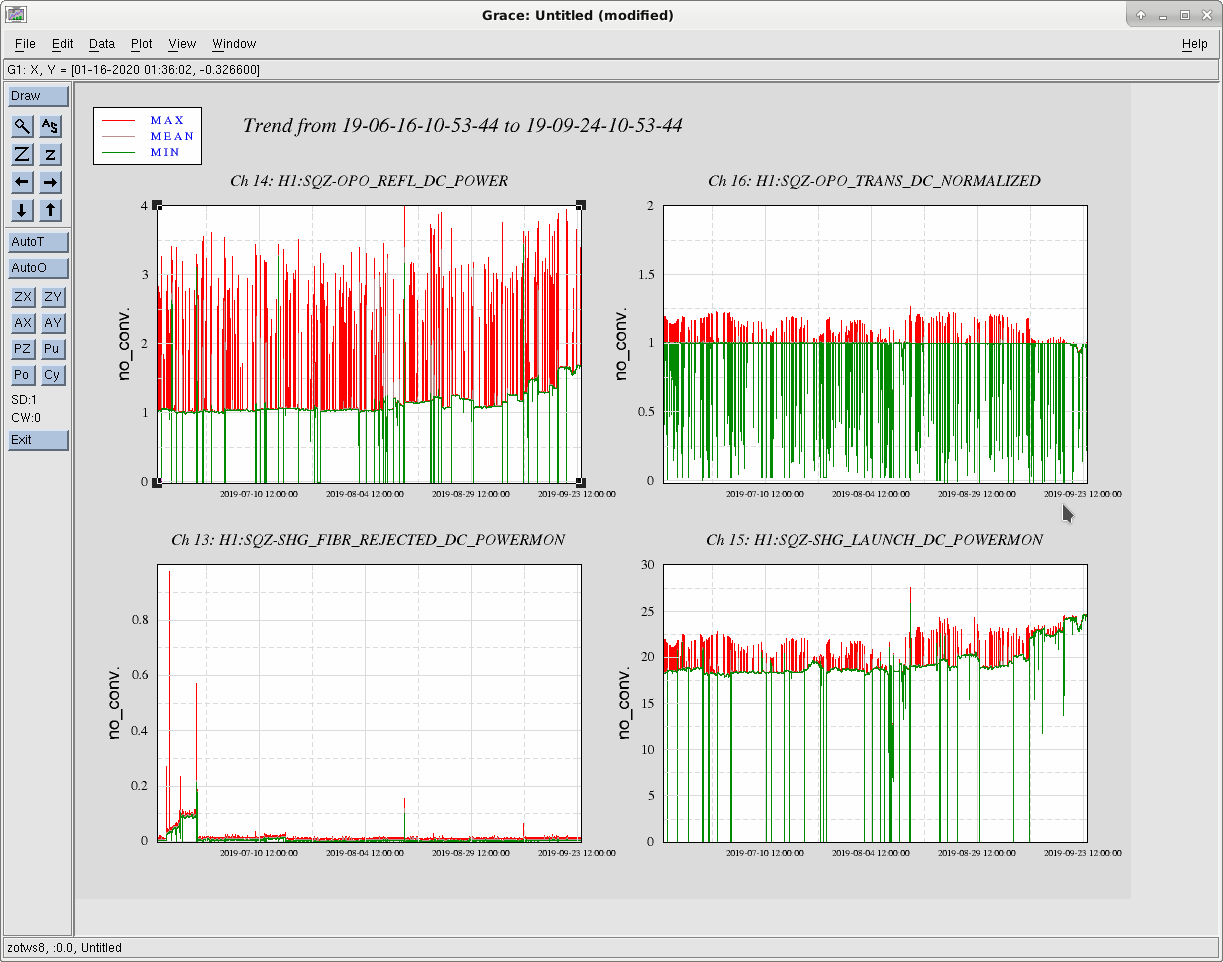Click the Draw button

point(39,96)
